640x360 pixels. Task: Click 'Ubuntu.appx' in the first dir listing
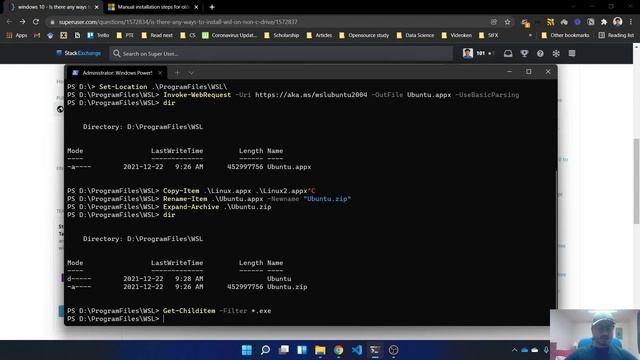coord(289,167)
